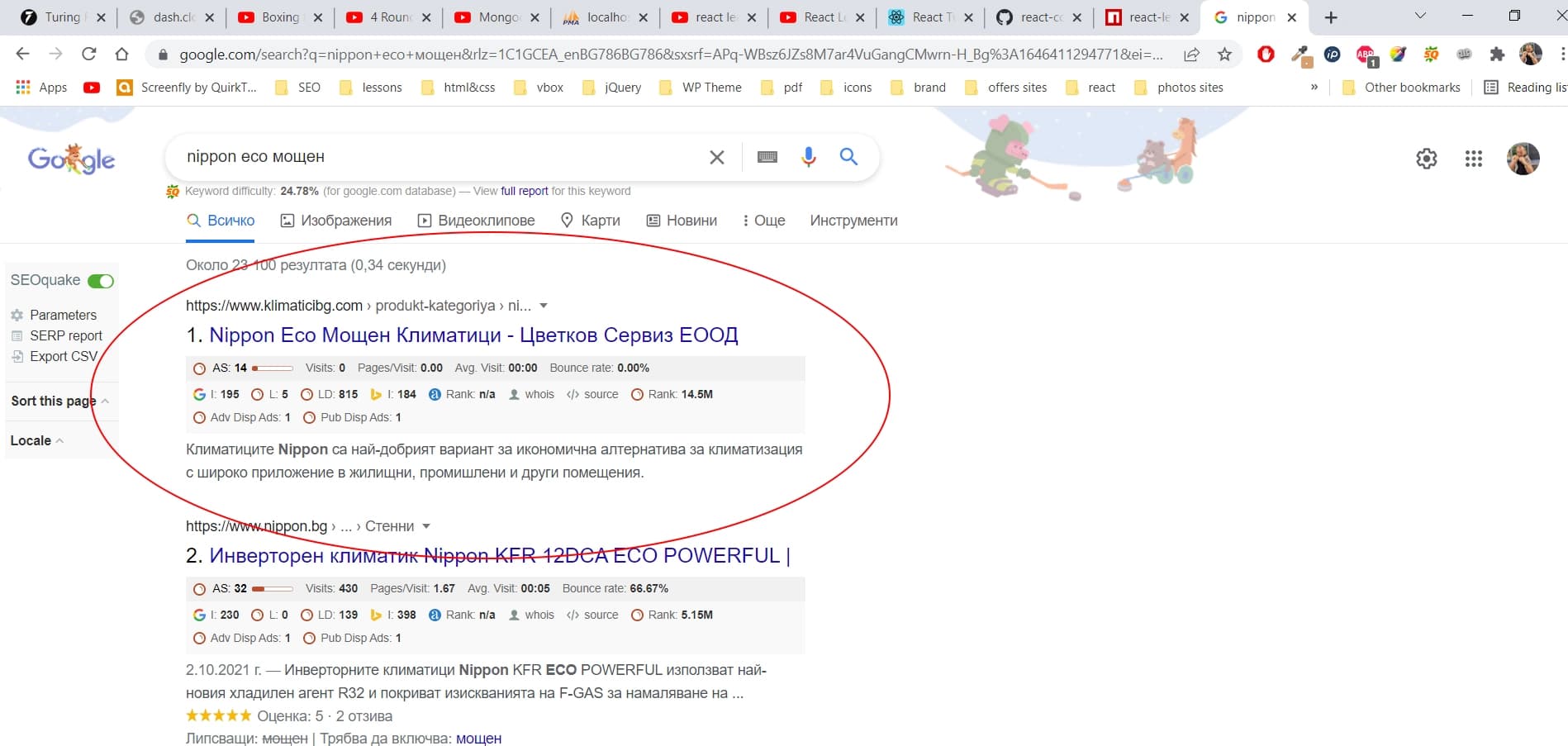Click the search magnifier icon

point(848,156)
